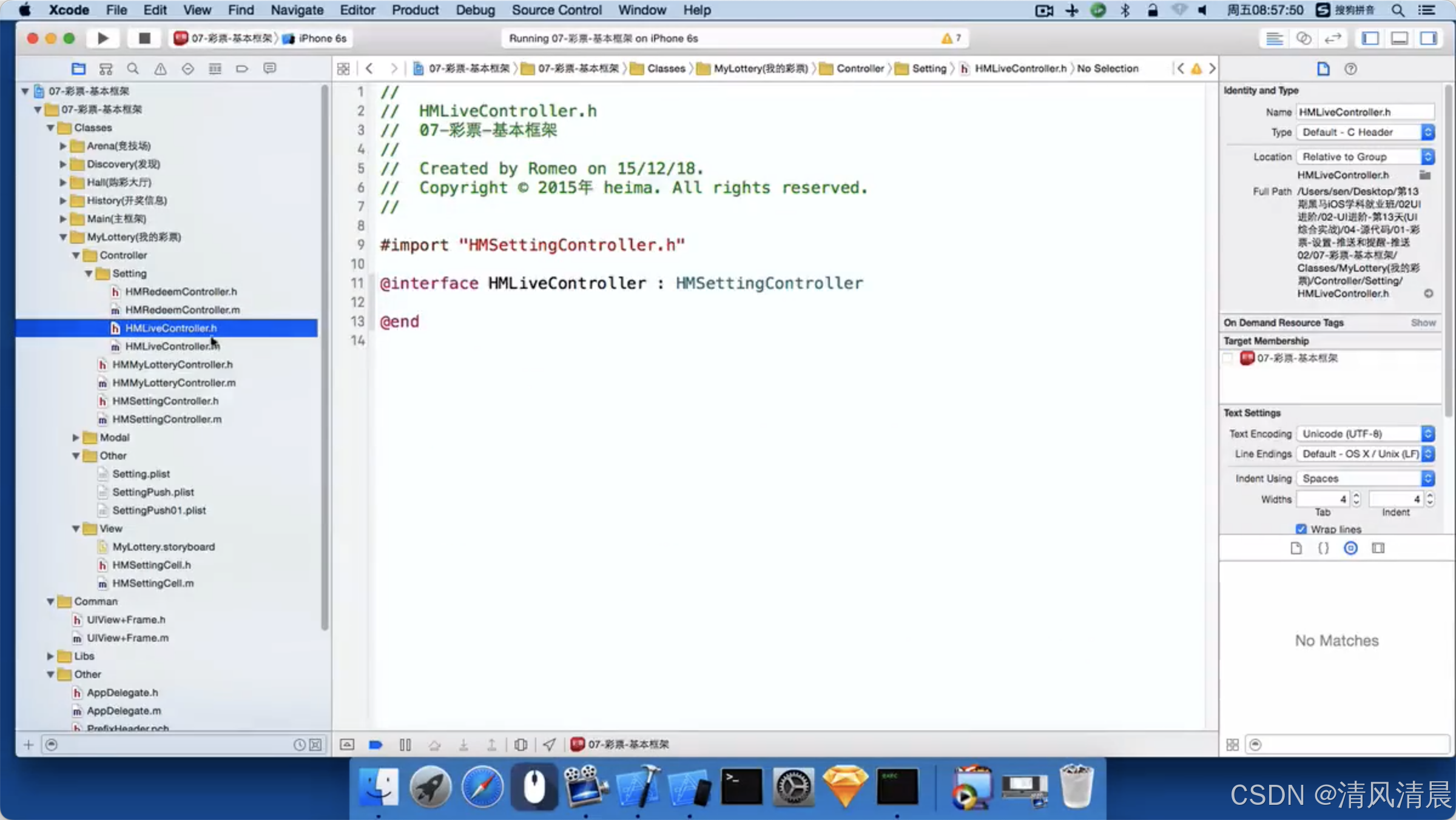The height and width of the screenshot is (820, 1456).
Task: Expand the Libs folder
Action: point(50,656)
